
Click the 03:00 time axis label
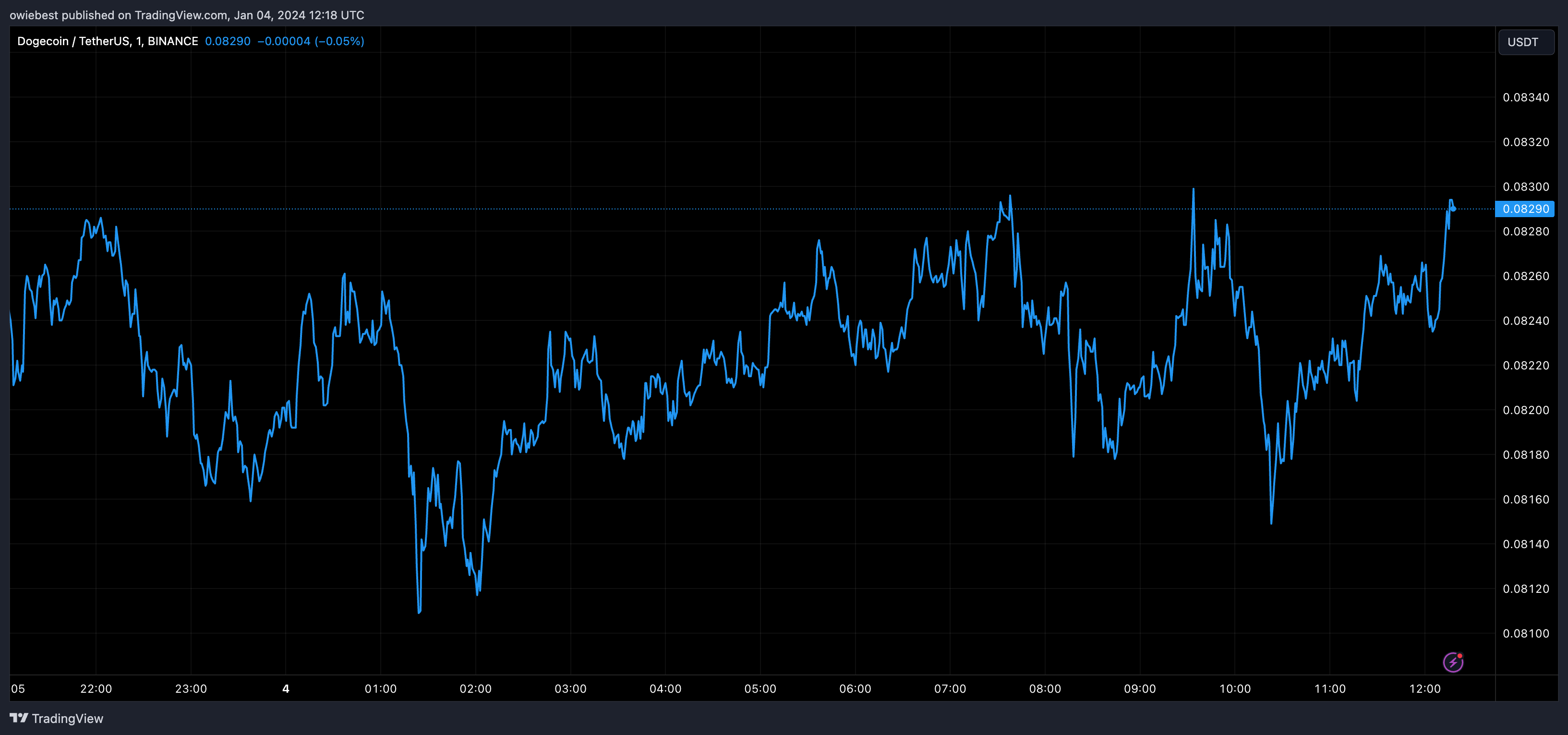(x=570, y=689)
